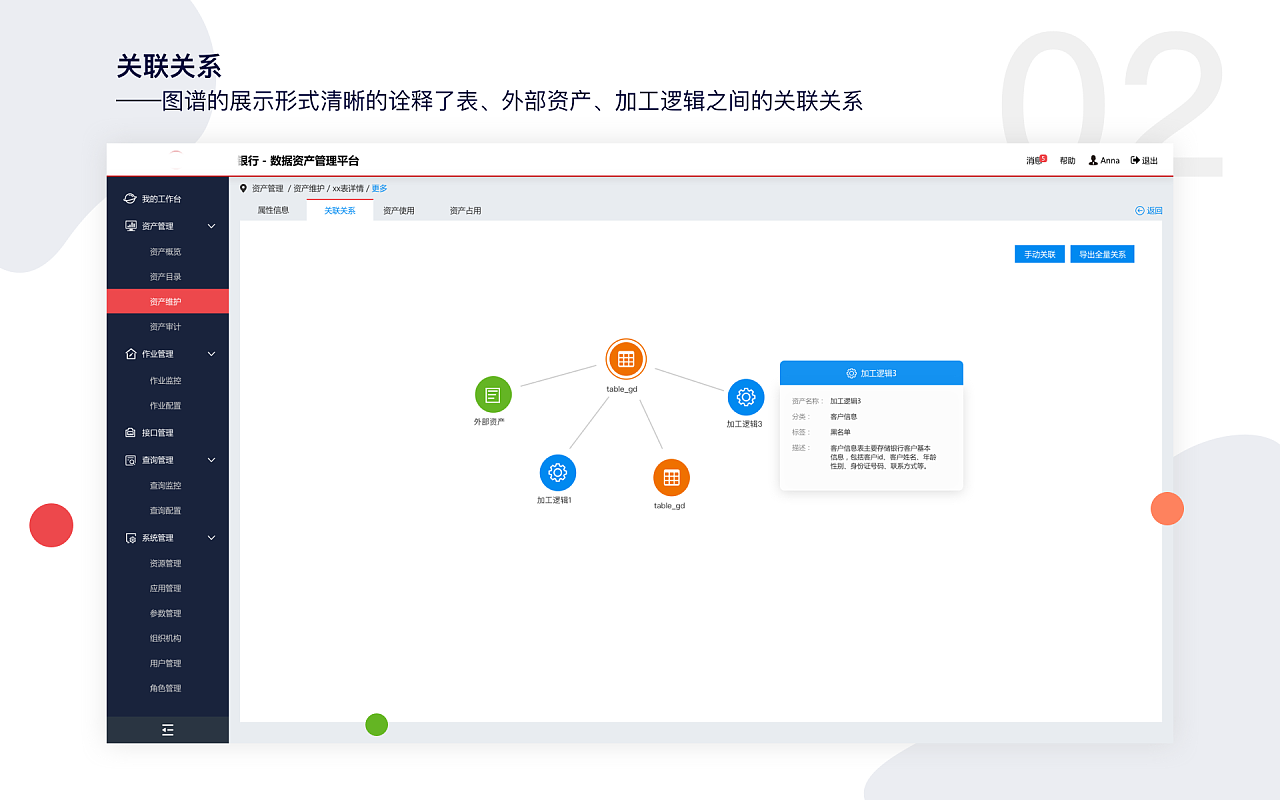Image resolution: width=1280 pixels, height=800 pixels.
Task: Click the 手动关联 button
Action: click(1039, 254)
